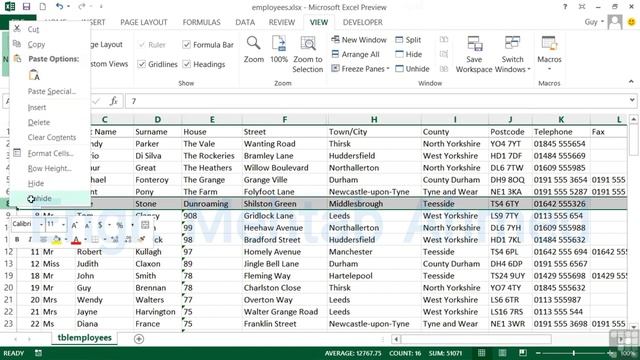
Task: Click the Normal view status bar icon
Action: pyautogui.click(x=482, y=353)
